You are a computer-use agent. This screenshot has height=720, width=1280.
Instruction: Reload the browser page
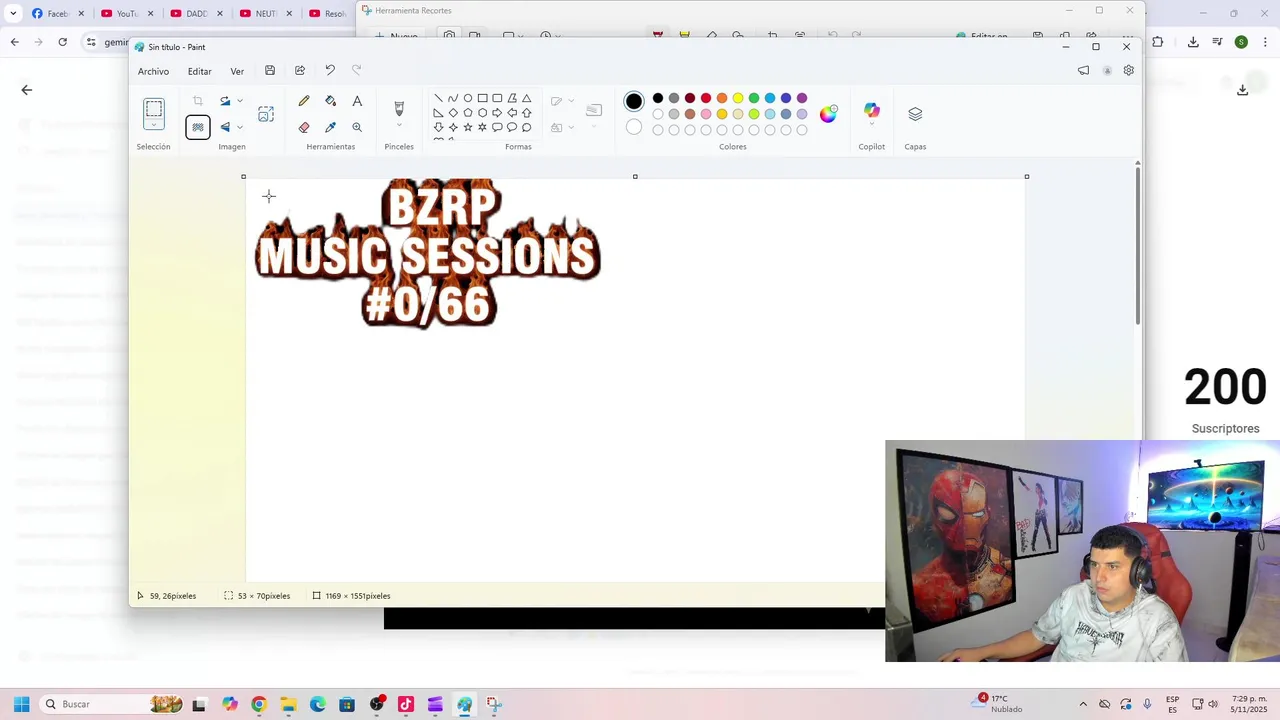[62, 42]
